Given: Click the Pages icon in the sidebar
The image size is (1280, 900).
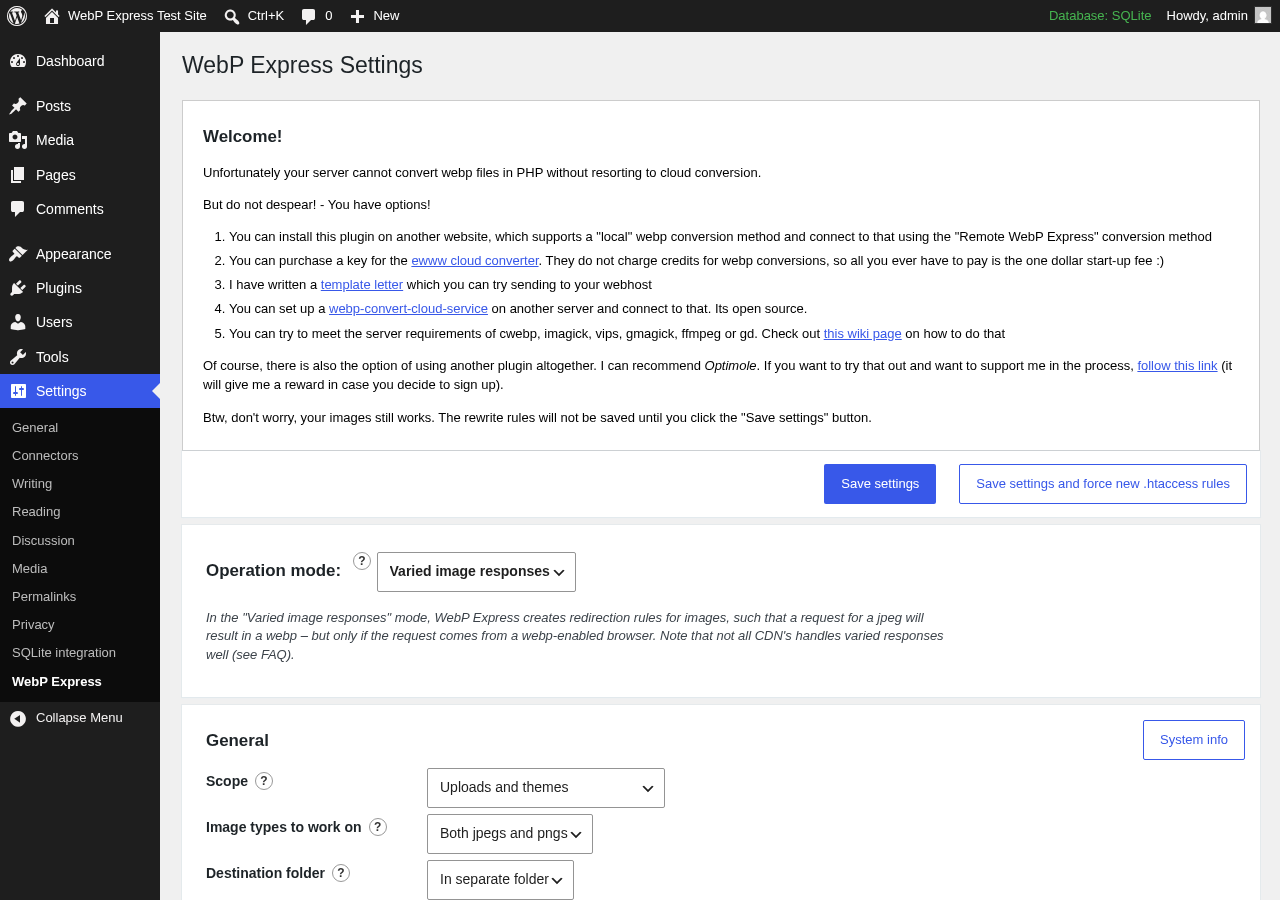Looking at the screenshot, I should coord(18,175).
